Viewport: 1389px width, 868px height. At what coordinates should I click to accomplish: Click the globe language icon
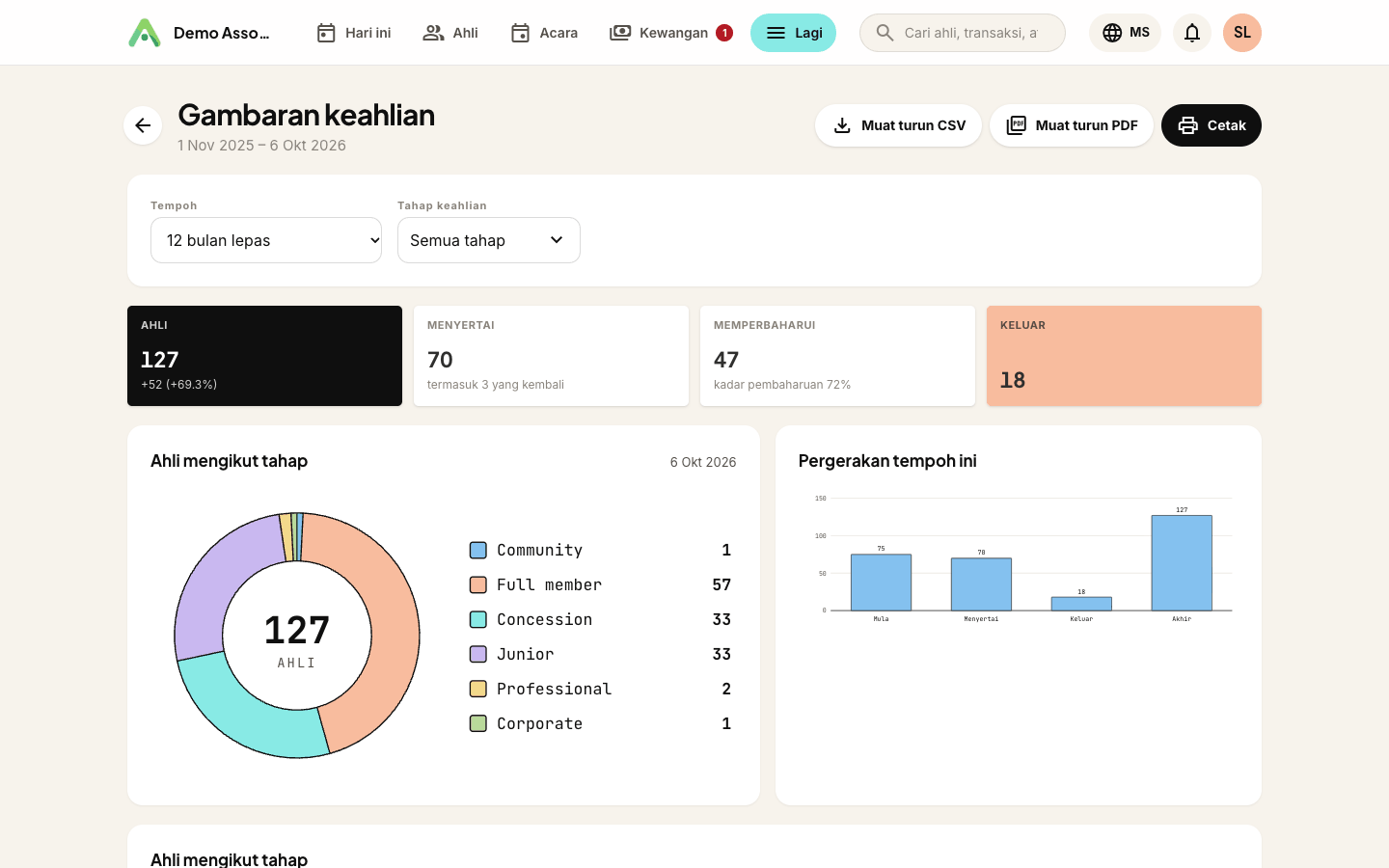1112,33
